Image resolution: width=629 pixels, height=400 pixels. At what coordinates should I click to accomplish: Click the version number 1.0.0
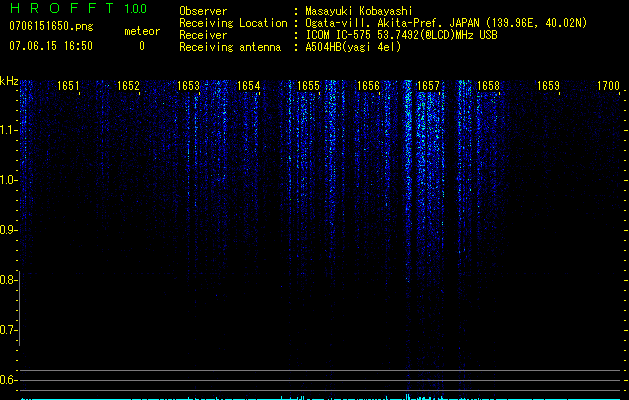click(x=136, y=9)
